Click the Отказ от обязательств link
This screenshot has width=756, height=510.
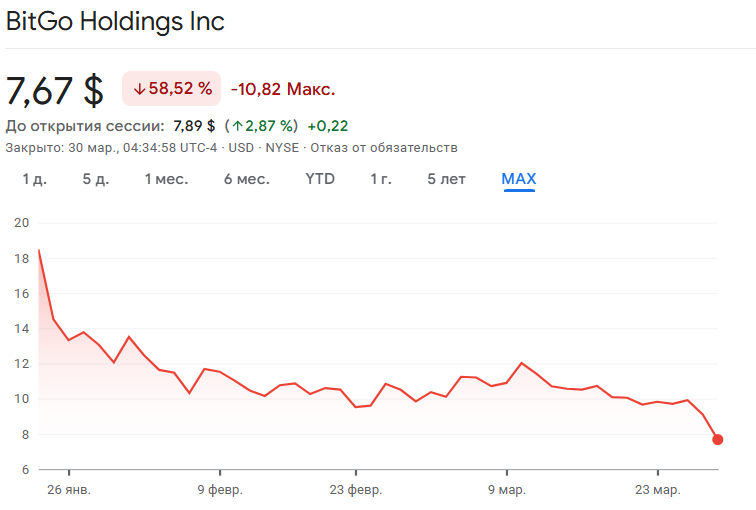tap(398, 147)
